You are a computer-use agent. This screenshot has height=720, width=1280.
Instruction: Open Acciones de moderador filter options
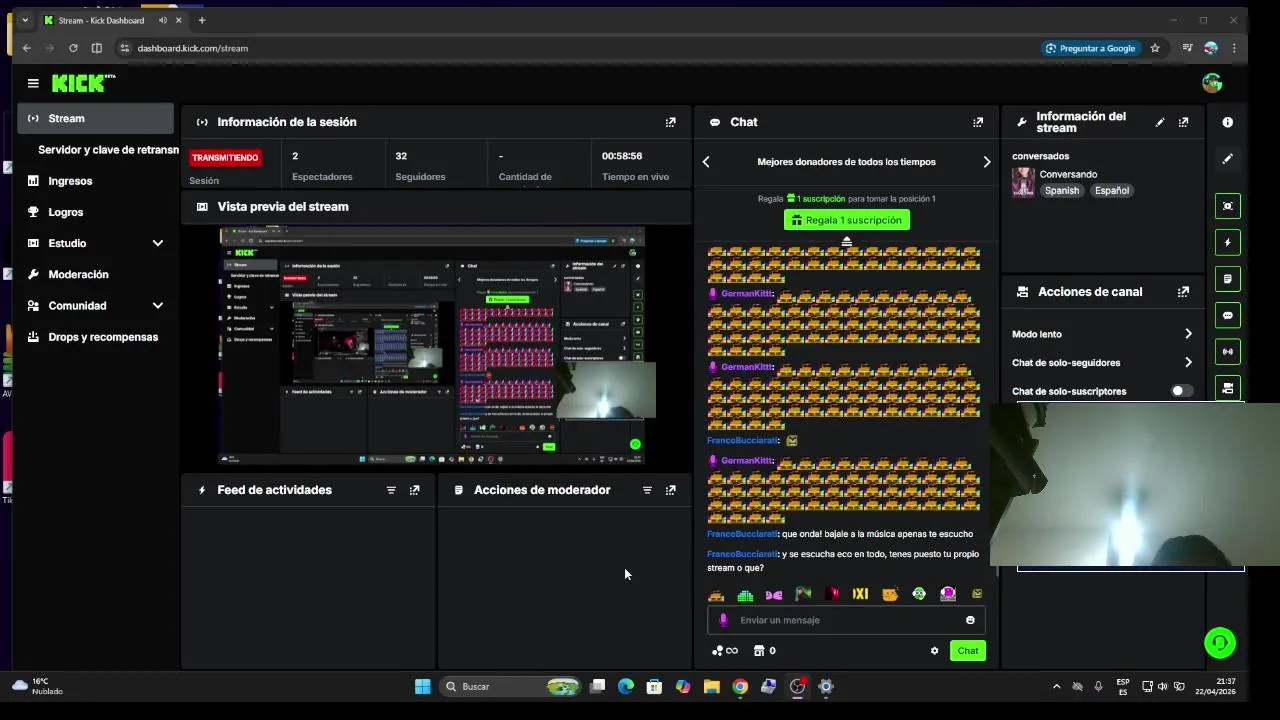(x=647, y=490)
